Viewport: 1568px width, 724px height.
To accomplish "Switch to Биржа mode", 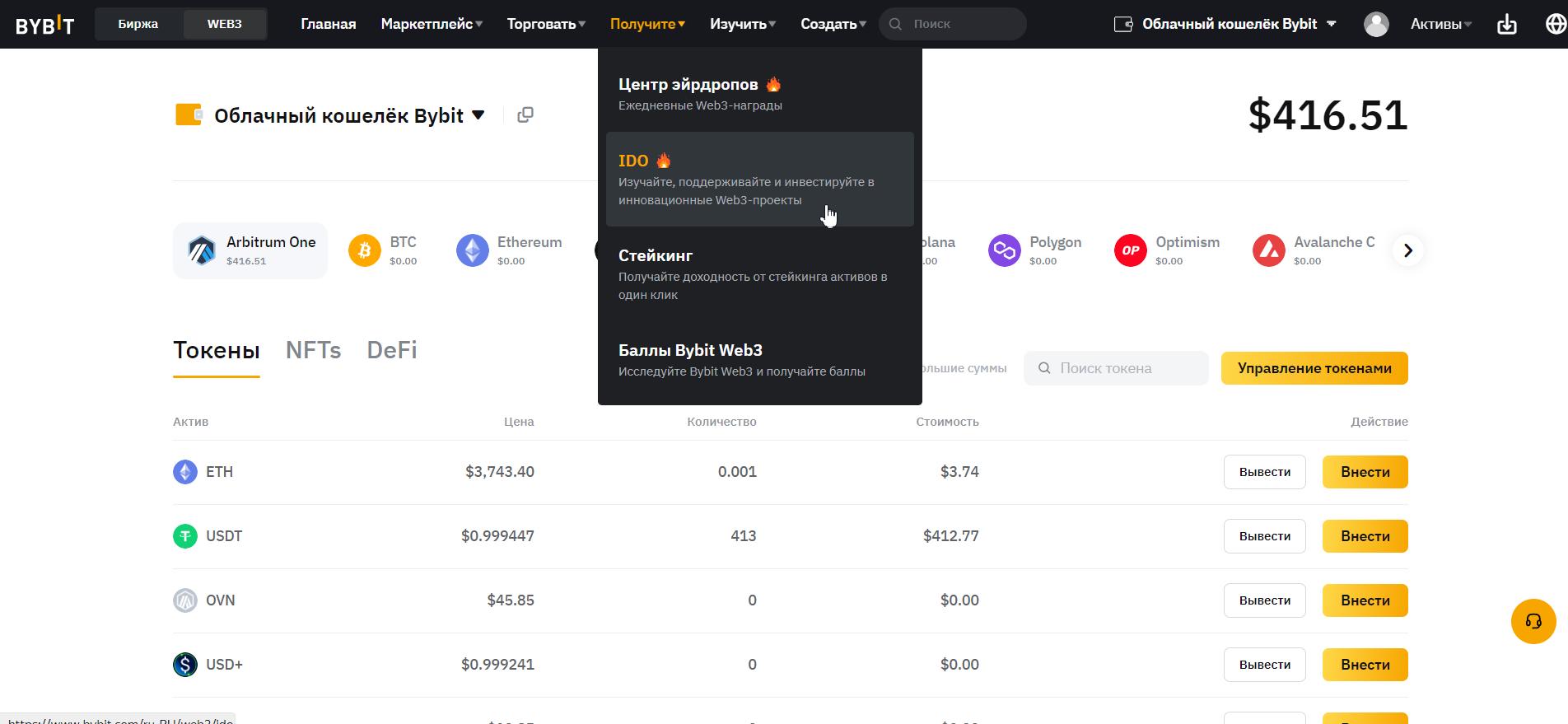I will point(138,24).
